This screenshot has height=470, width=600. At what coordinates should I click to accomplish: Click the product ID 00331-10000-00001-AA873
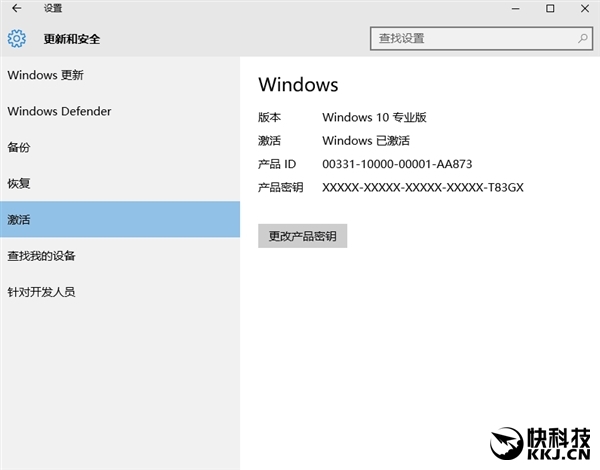(x=396, y=164)
